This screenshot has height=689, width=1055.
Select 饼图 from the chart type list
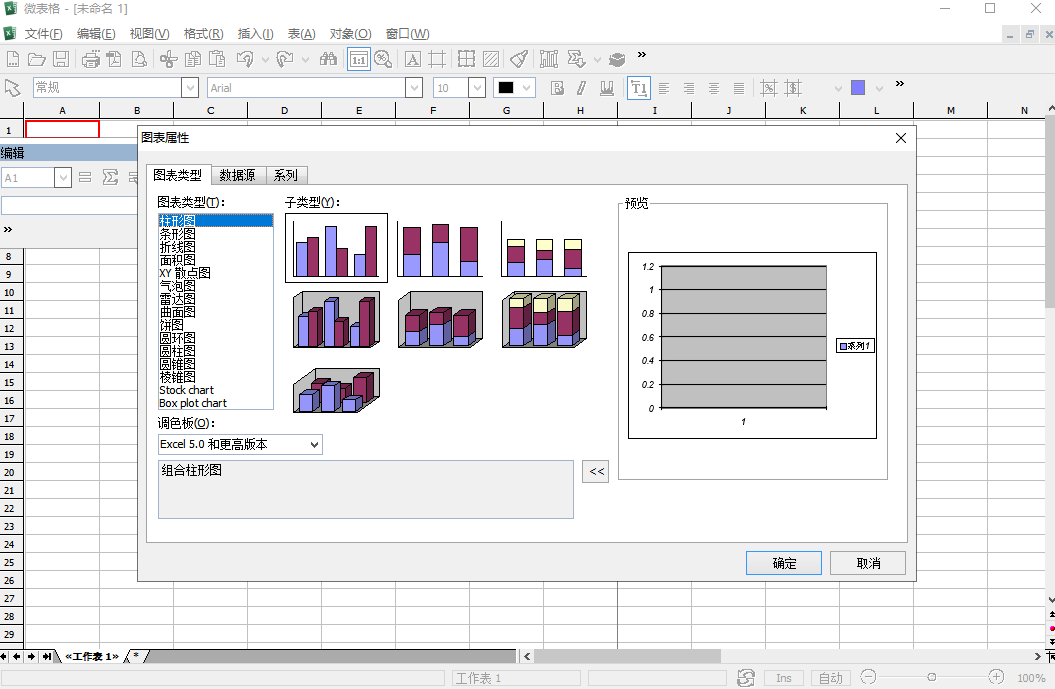[x=170, y=324]
